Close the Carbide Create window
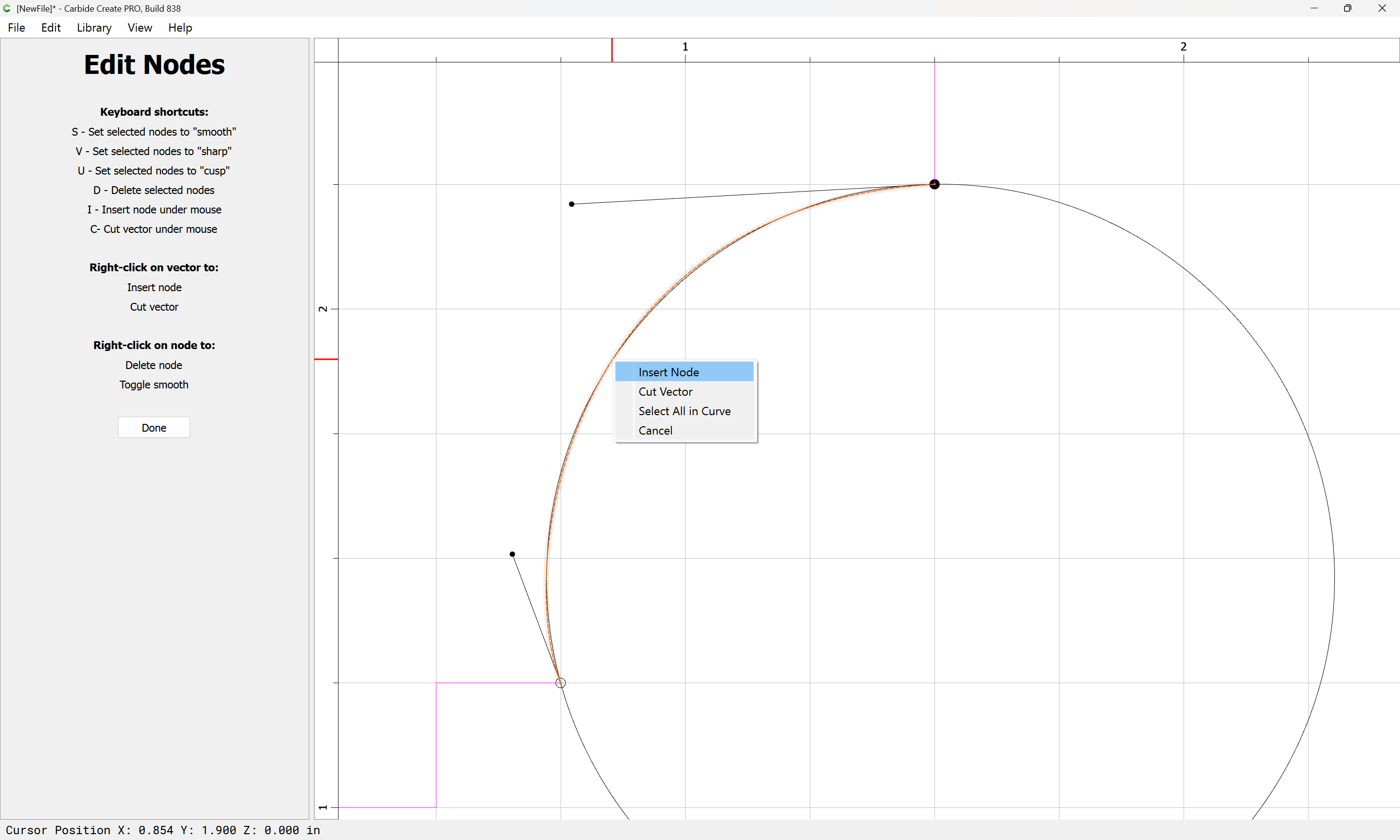Image resolution: width=1400 pixels, height=840 pixels. [x=1382, y=8]
